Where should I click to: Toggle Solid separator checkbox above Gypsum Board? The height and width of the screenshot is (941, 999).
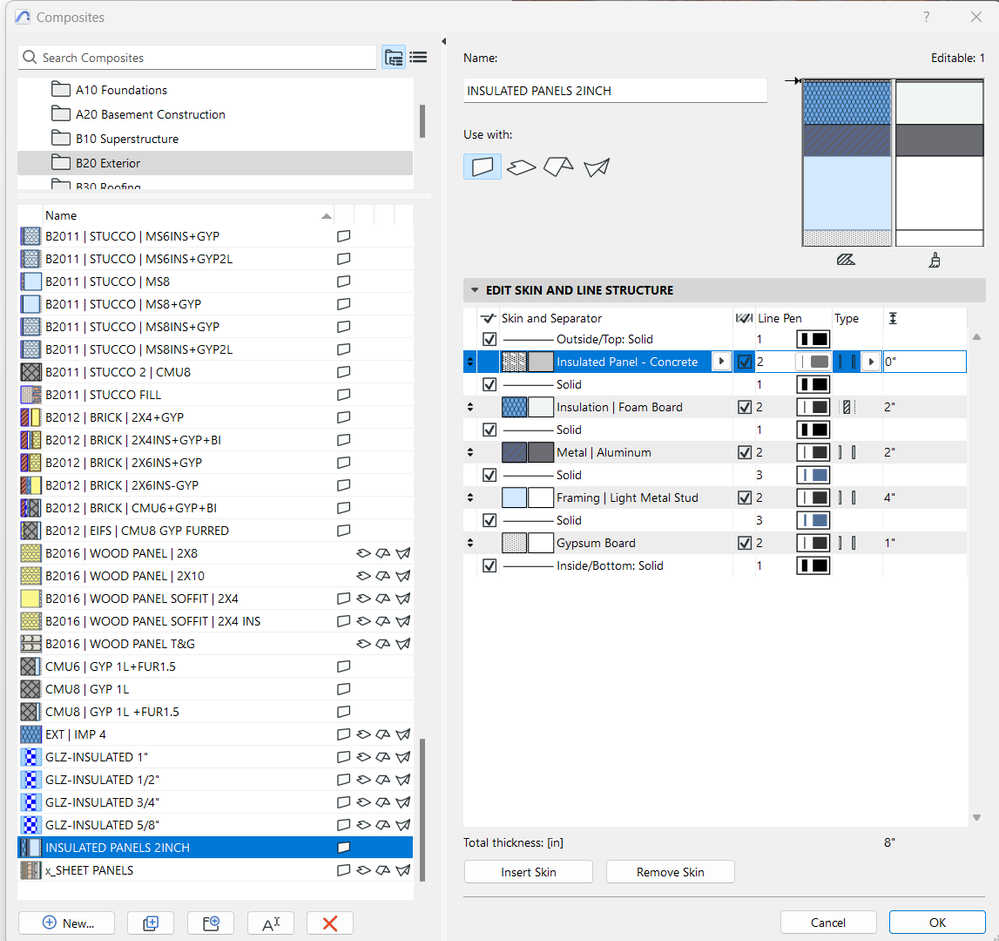pos(489,521)
